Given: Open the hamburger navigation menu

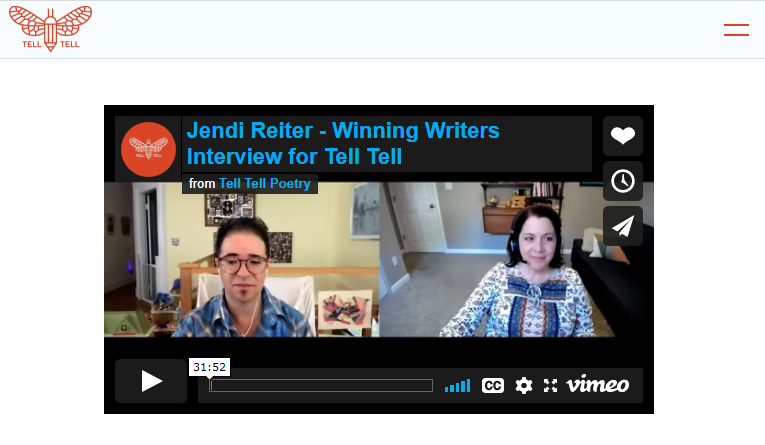Looking at the screenshot, I should click(x=736, y=30).
